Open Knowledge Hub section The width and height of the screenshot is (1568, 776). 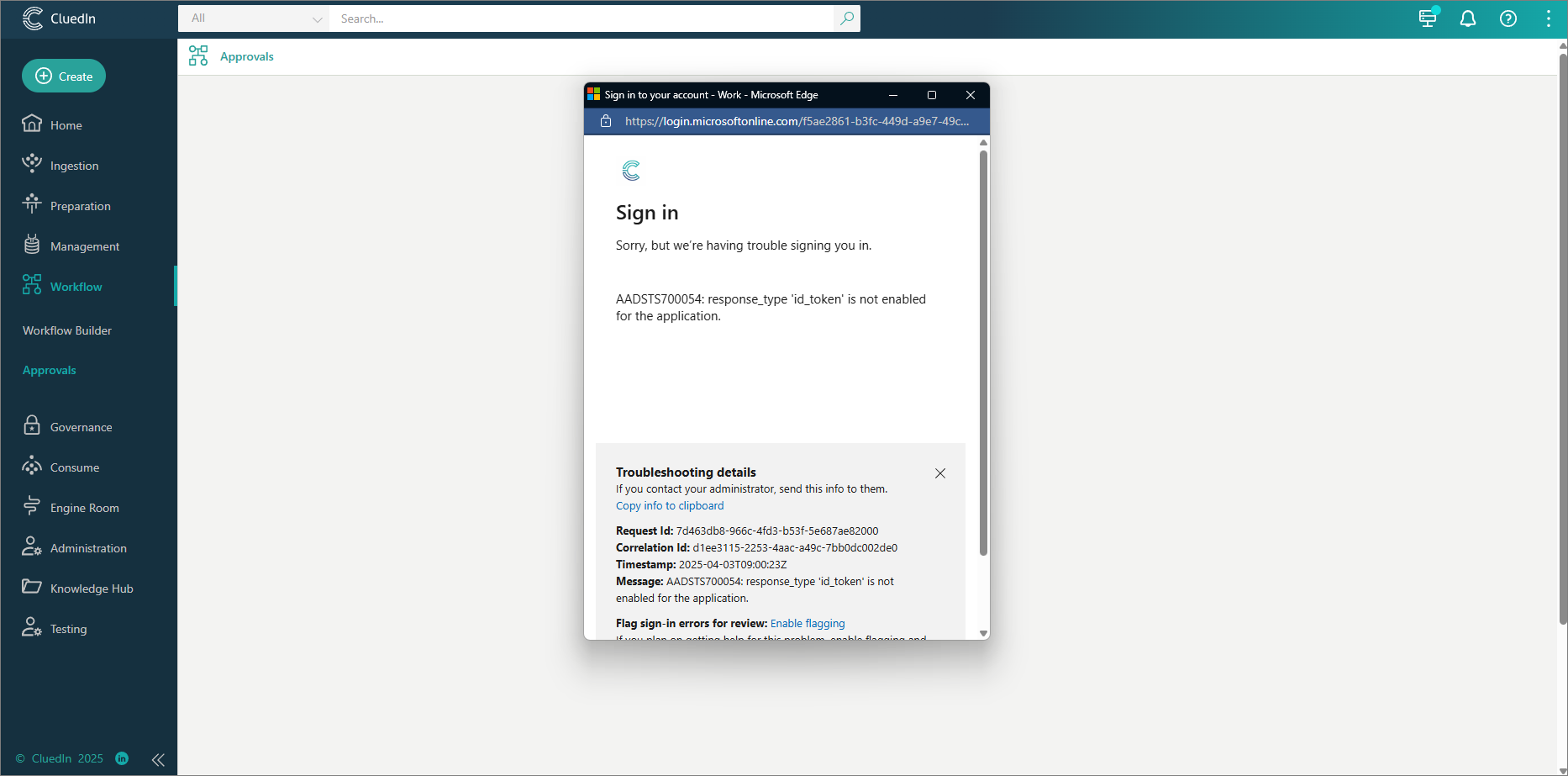(92, 589)
